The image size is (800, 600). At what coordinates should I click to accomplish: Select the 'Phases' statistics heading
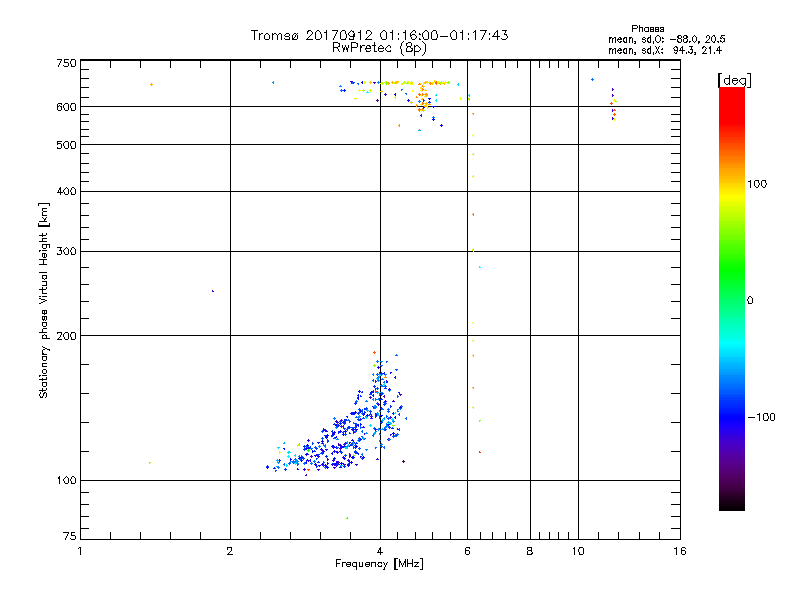[647, 29]
